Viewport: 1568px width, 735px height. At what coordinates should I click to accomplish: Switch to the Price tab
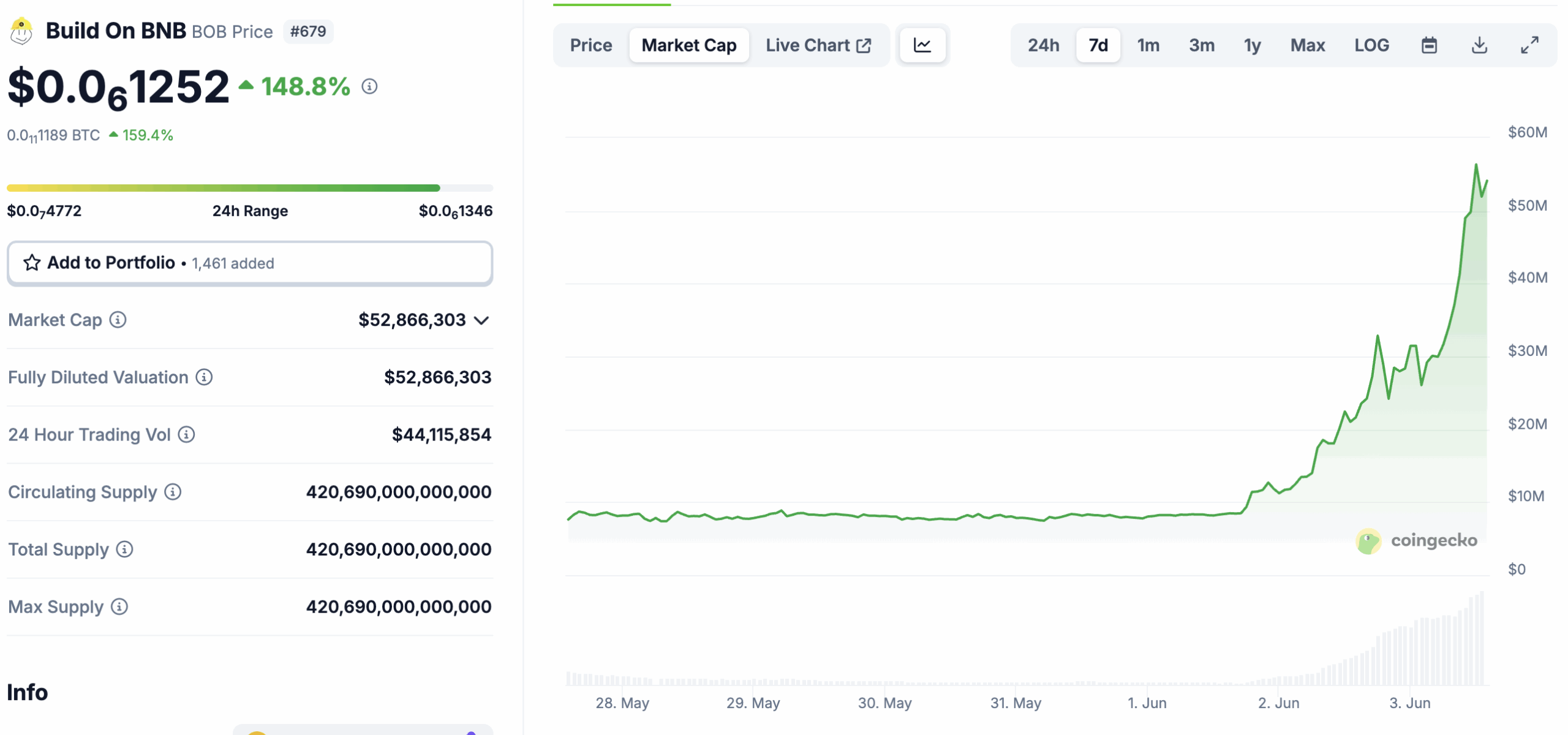[590, 45]
